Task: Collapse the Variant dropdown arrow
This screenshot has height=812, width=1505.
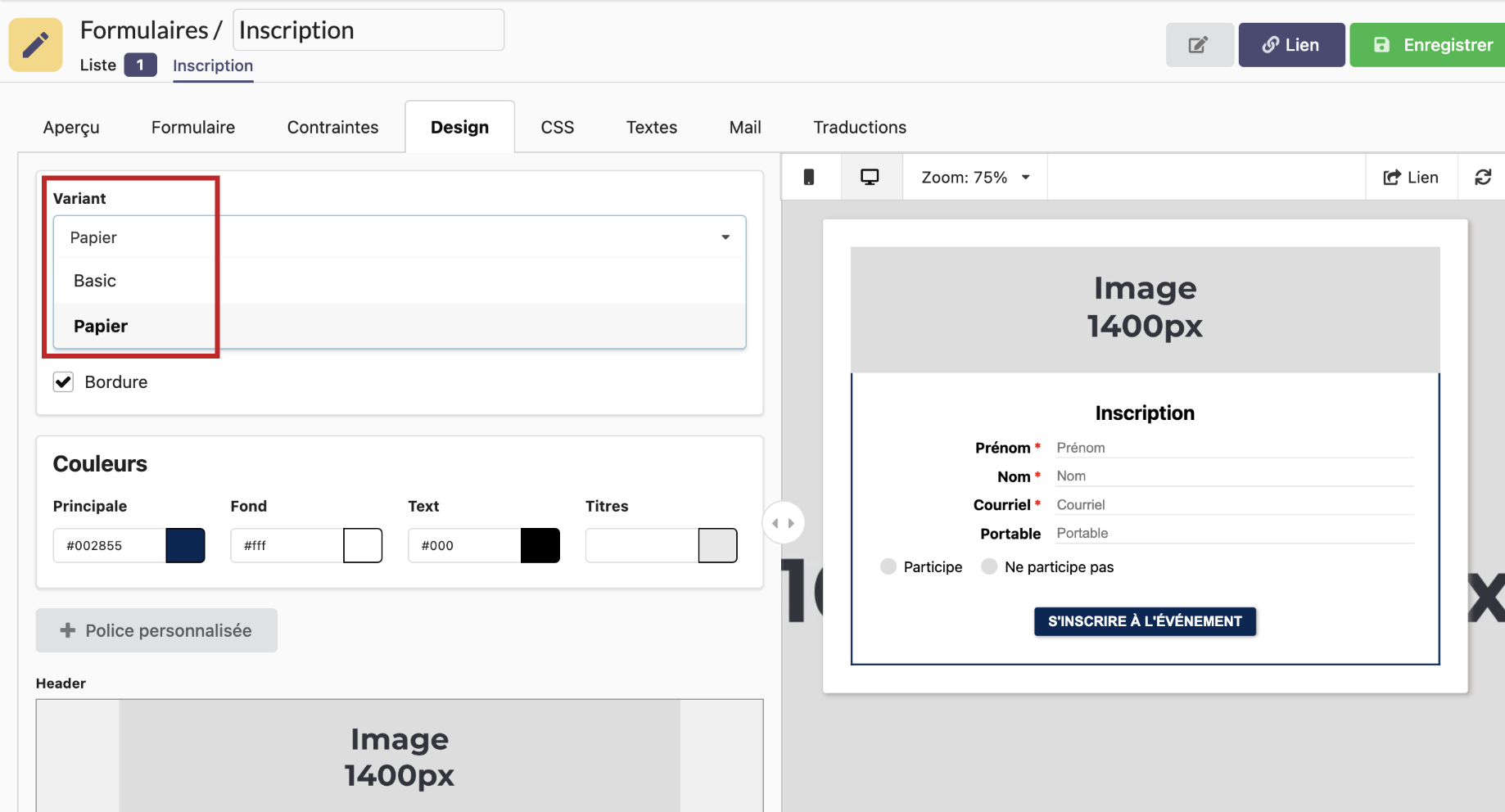Action: 725,237
